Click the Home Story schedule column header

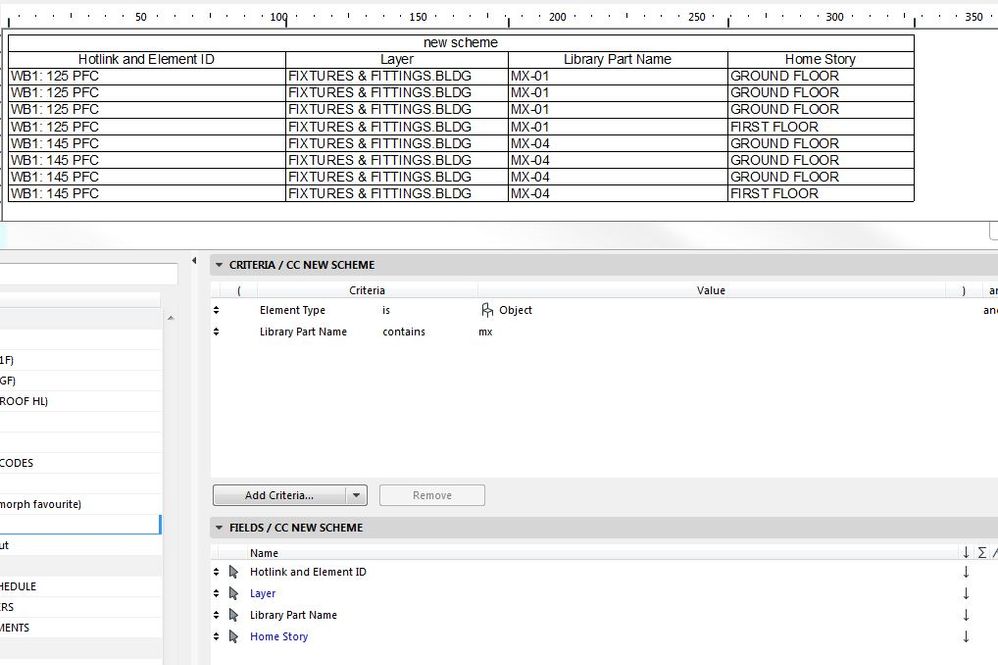(x=820, y=59)
